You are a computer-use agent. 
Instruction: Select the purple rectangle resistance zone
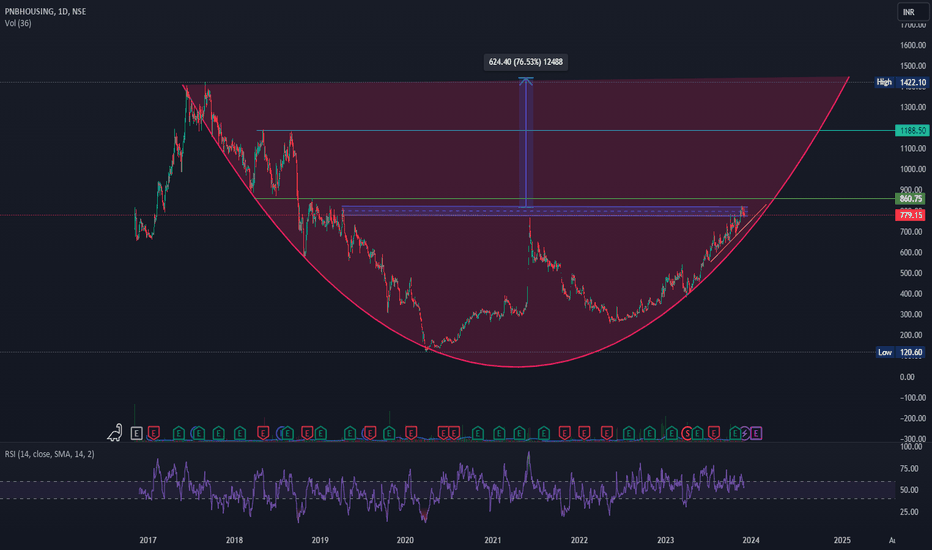[x=544, y=210]
